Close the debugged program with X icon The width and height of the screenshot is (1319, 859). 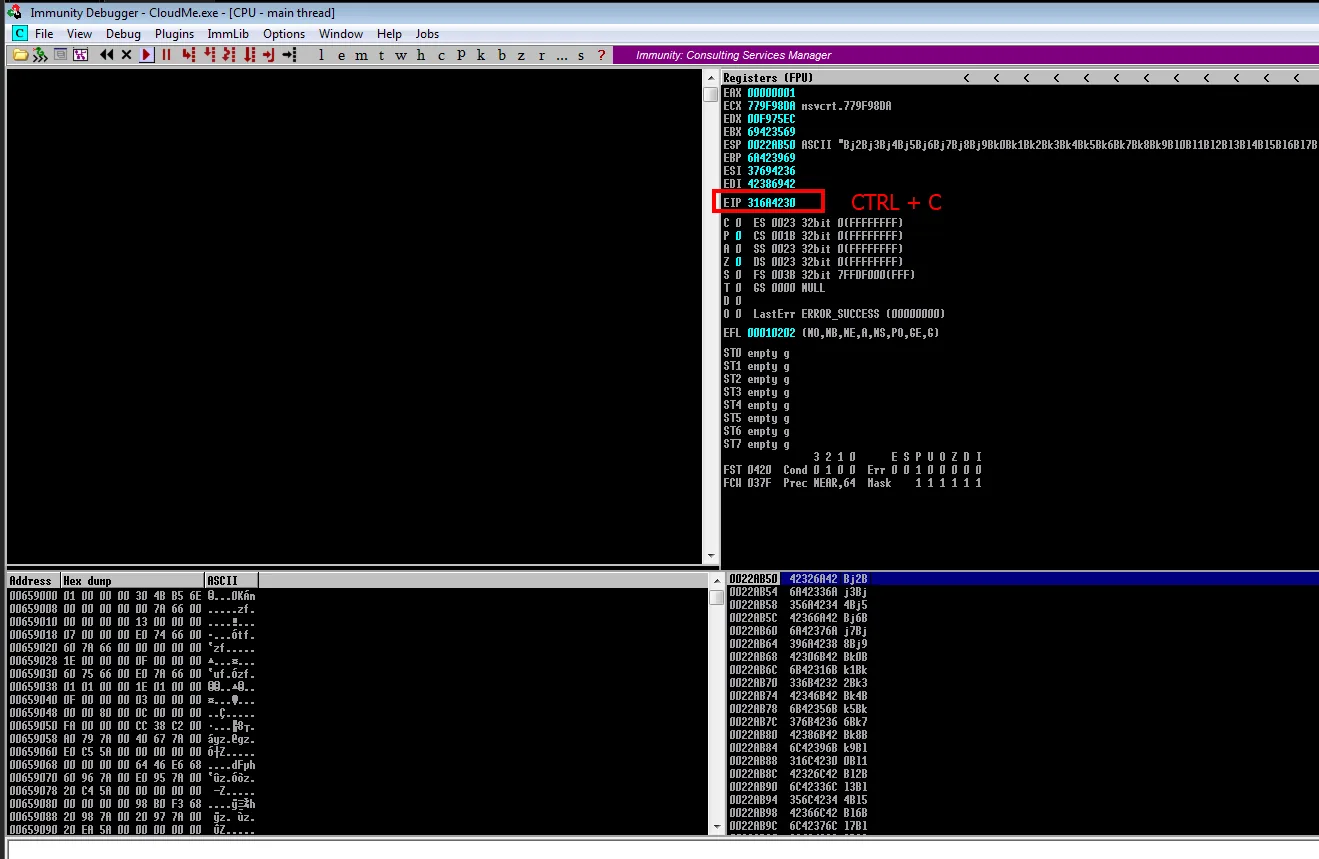coord(126,55)
